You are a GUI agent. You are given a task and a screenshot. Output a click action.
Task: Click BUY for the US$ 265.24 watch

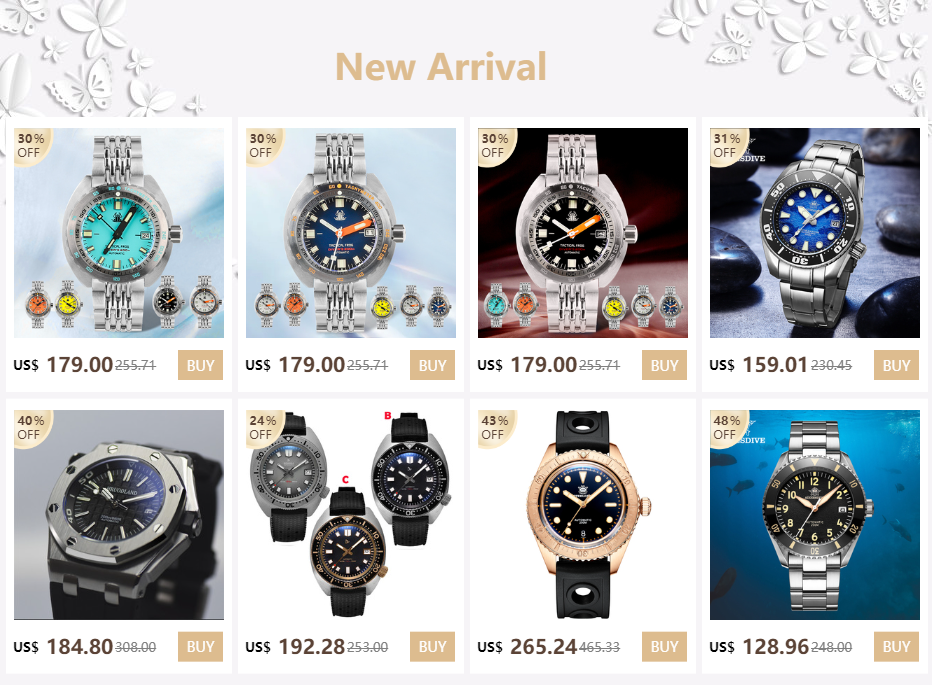coord(664,646)
